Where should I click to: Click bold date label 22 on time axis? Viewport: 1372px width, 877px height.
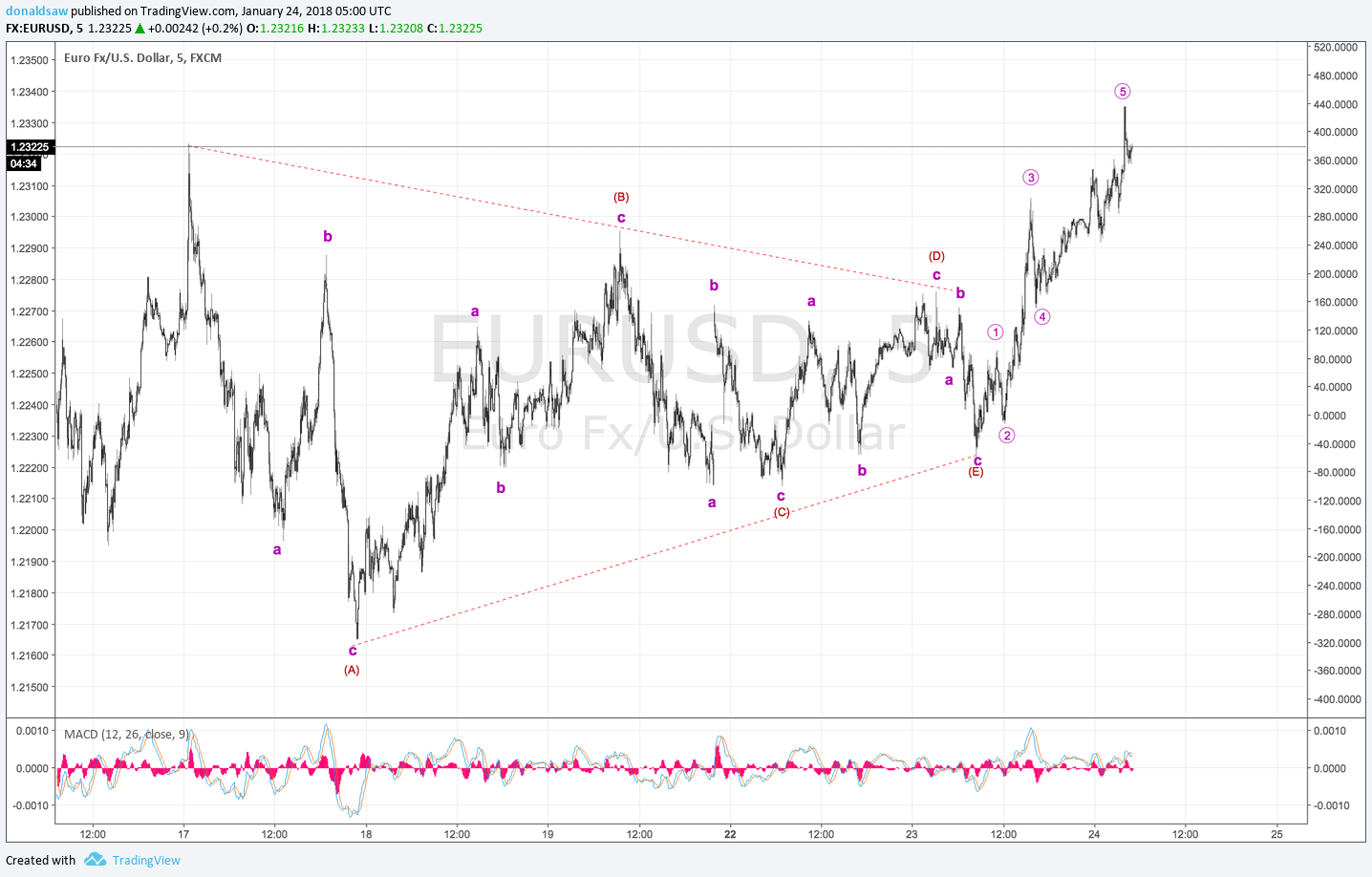[x=730, y=834]
